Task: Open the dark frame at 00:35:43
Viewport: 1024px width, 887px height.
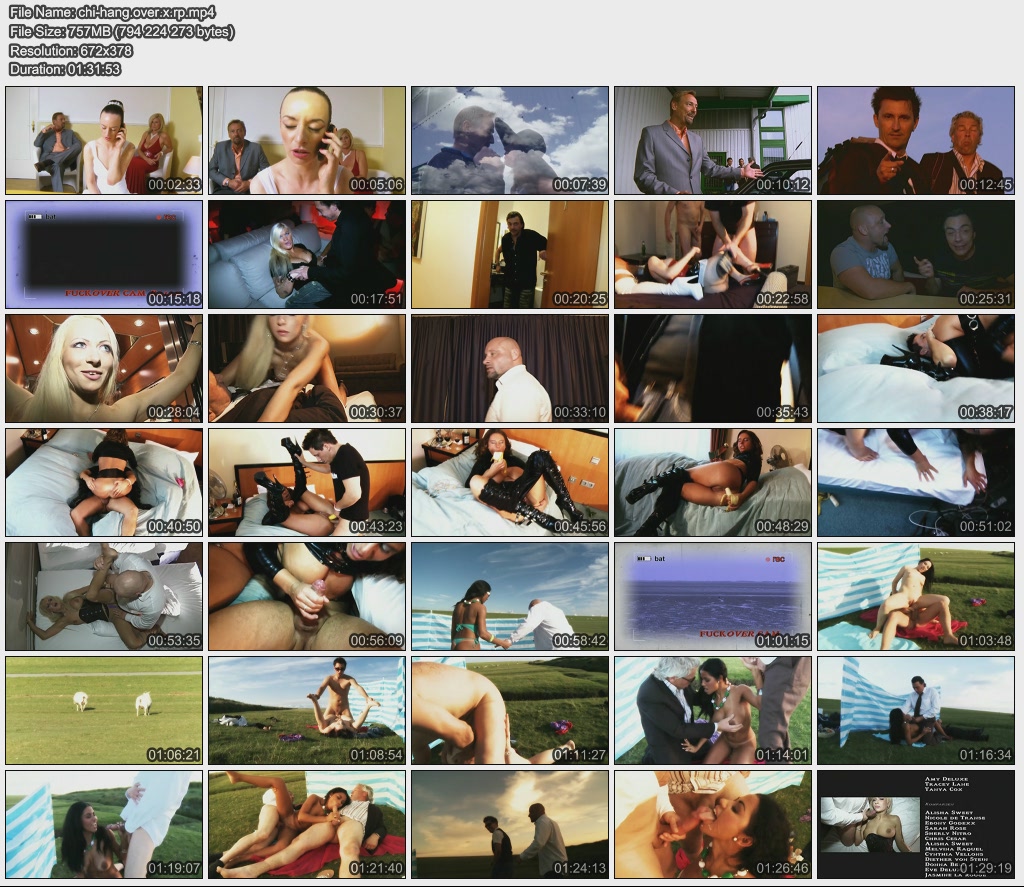Action: coord(712,368)
